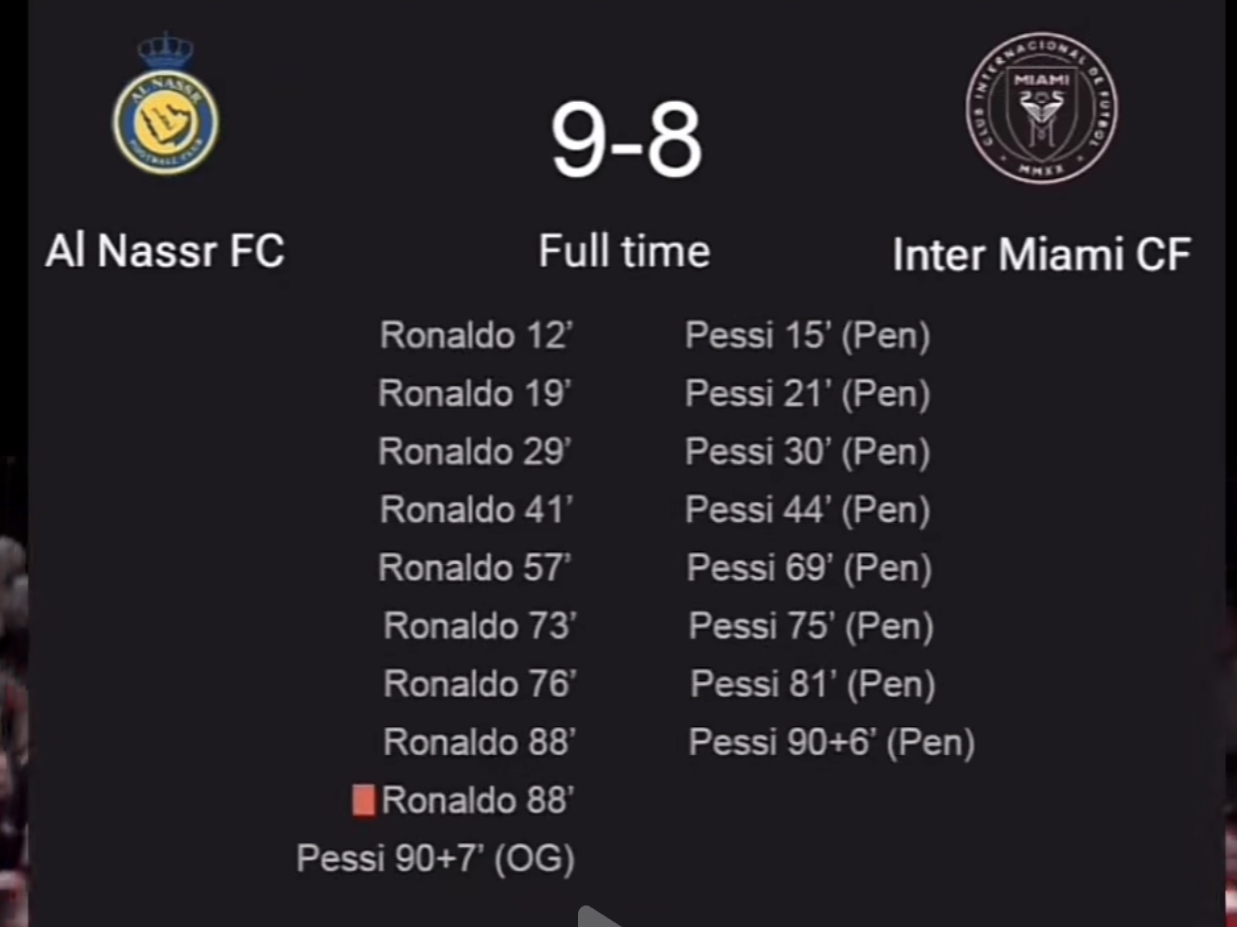Click the Pessi 90+7' own goal entry

coord(436,859)
